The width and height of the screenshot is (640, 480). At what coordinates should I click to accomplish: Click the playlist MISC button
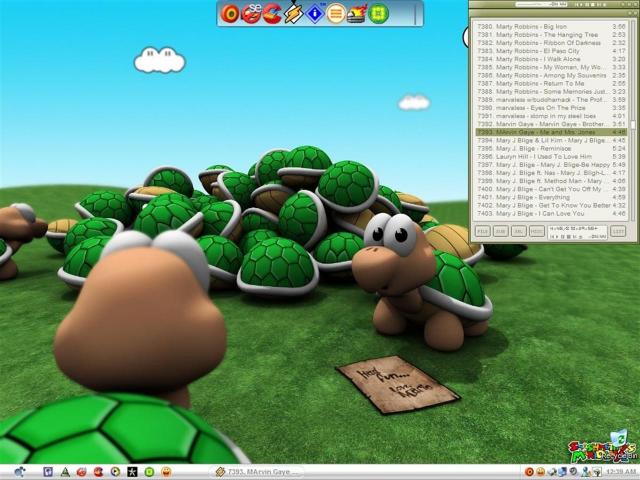pos(536,231)
